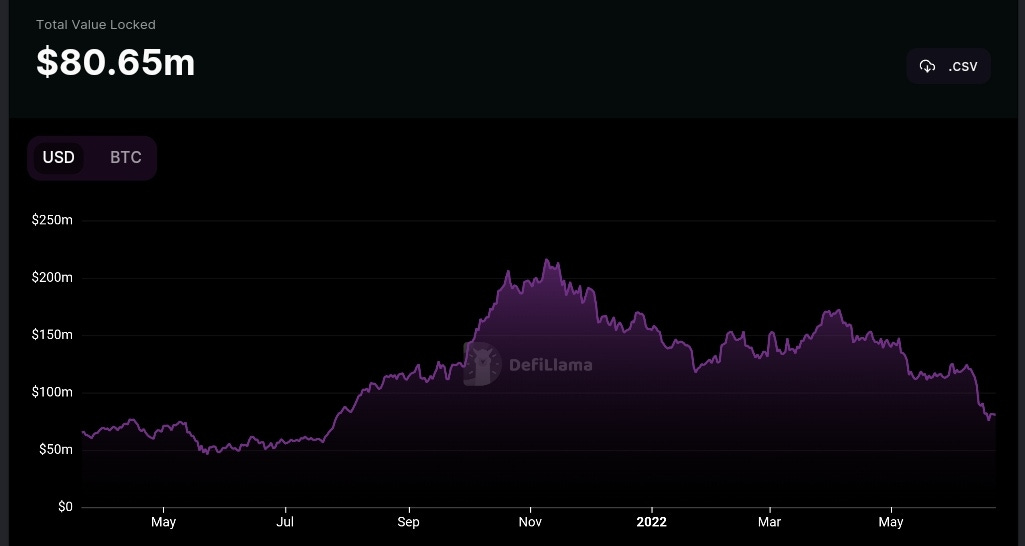Viewport: 1025px width, 546px height.
Task: Click the $100m y-axis label
Action: pos(52,392)
